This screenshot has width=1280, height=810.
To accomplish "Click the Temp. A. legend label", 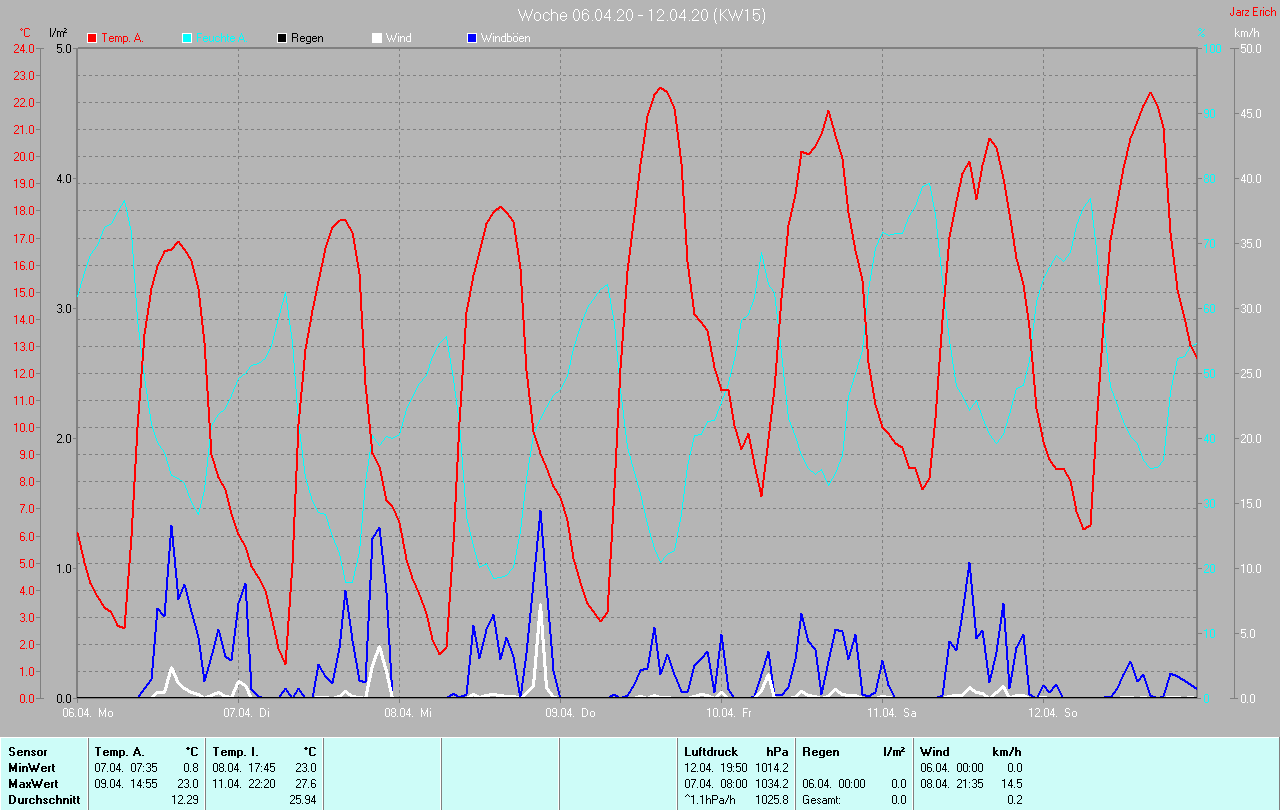I will 122,38.
